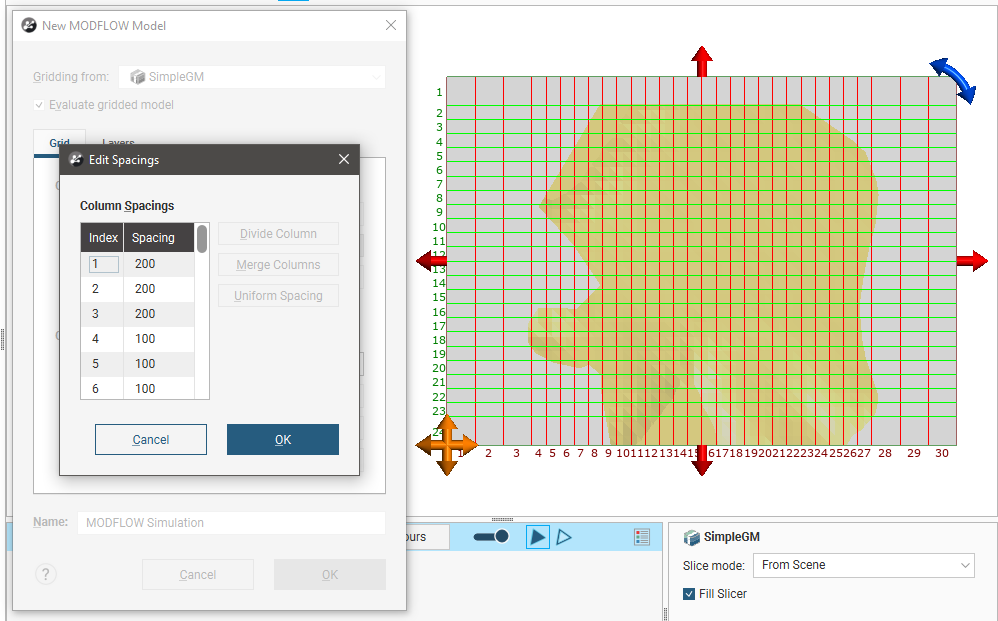The width and height of the screenshot is (998, 621).
Task: Click the blue rotate grid handle
Action: (953, 80)
